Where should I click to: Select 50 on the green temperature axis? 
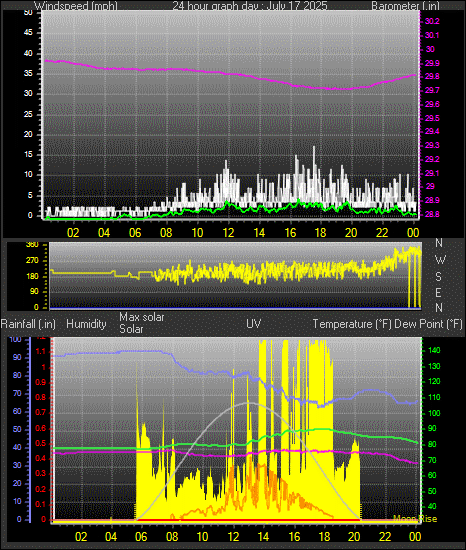(x=432, y=491)
